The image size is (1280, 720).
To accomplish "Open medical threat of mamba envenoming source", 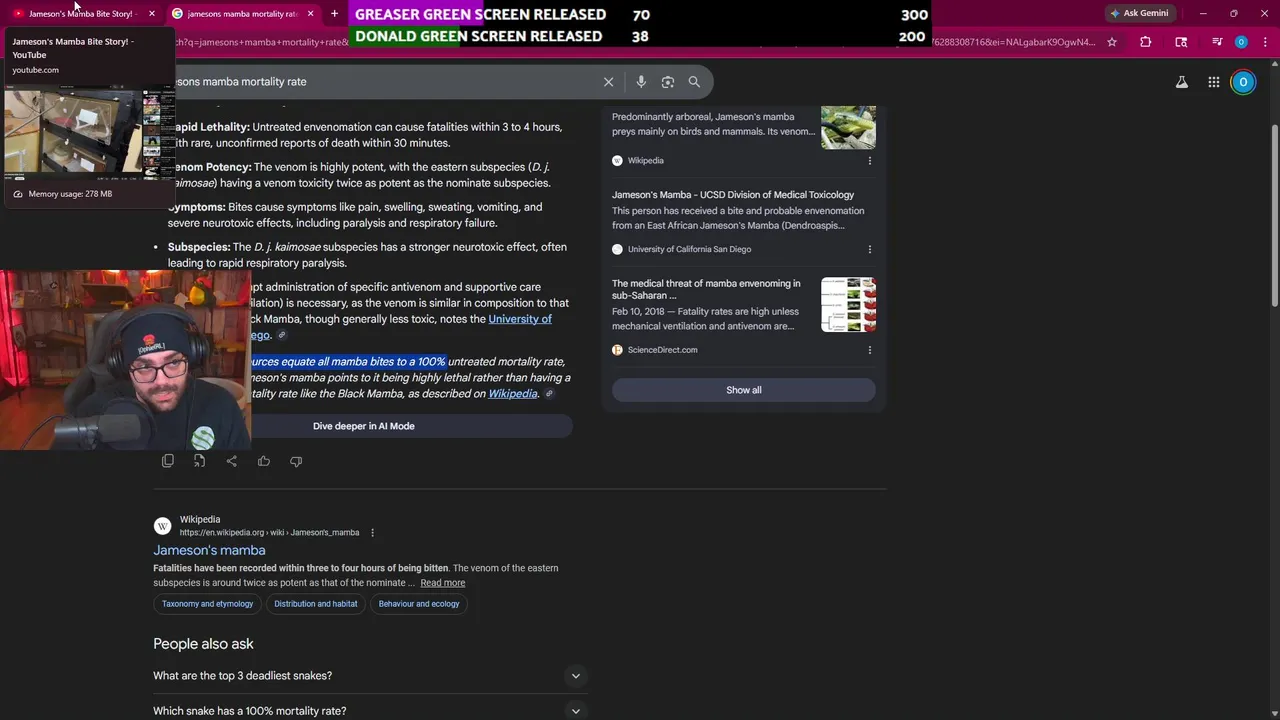I will [x=706, y=289].
